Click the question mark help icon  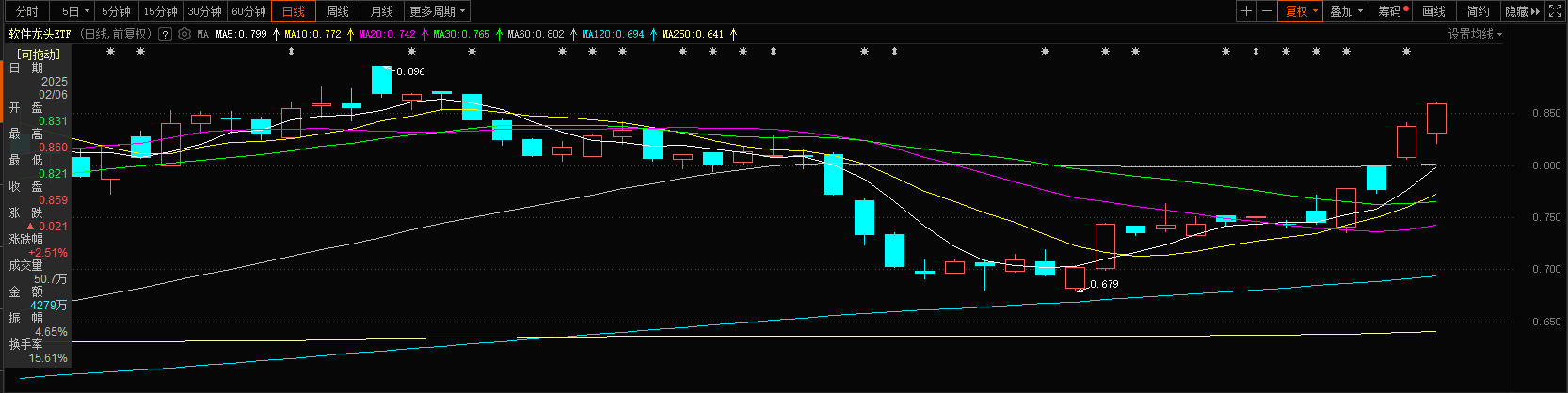[166, 34]
